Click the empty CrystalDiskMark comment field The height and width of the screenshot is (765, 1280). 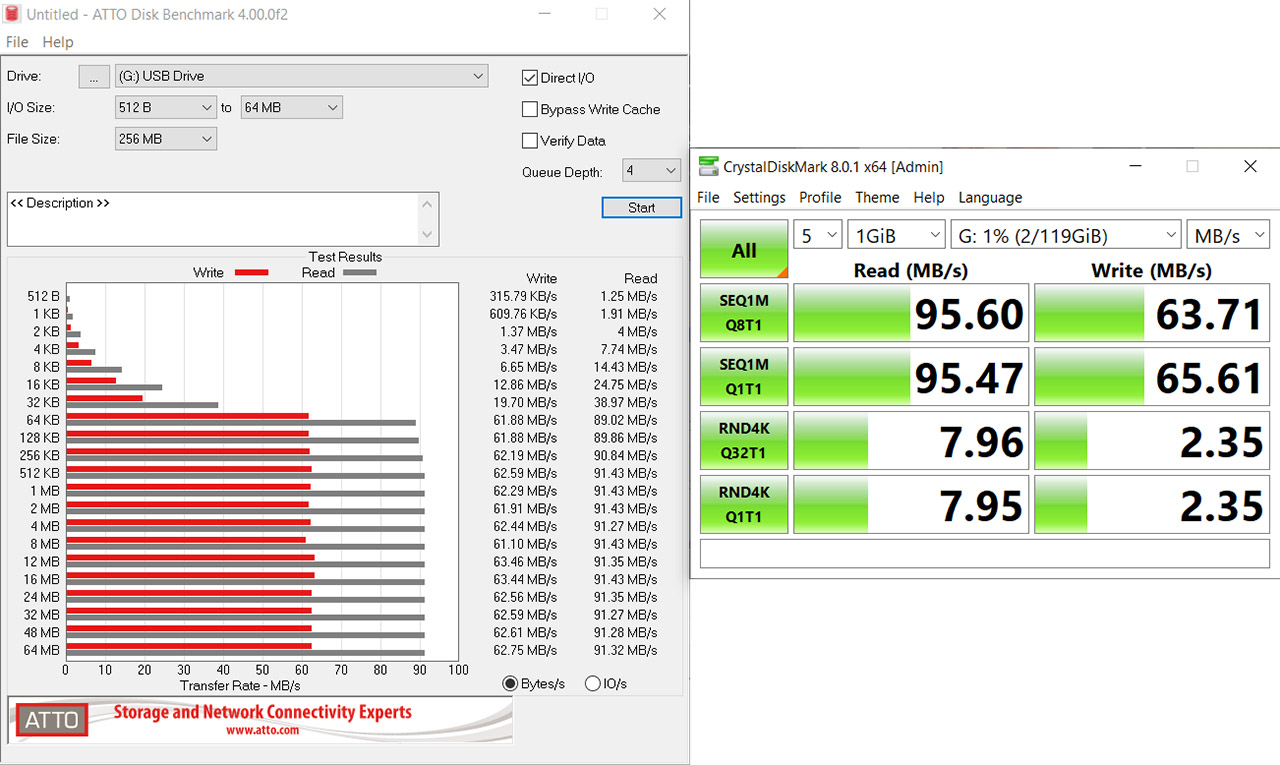[985, 554]
